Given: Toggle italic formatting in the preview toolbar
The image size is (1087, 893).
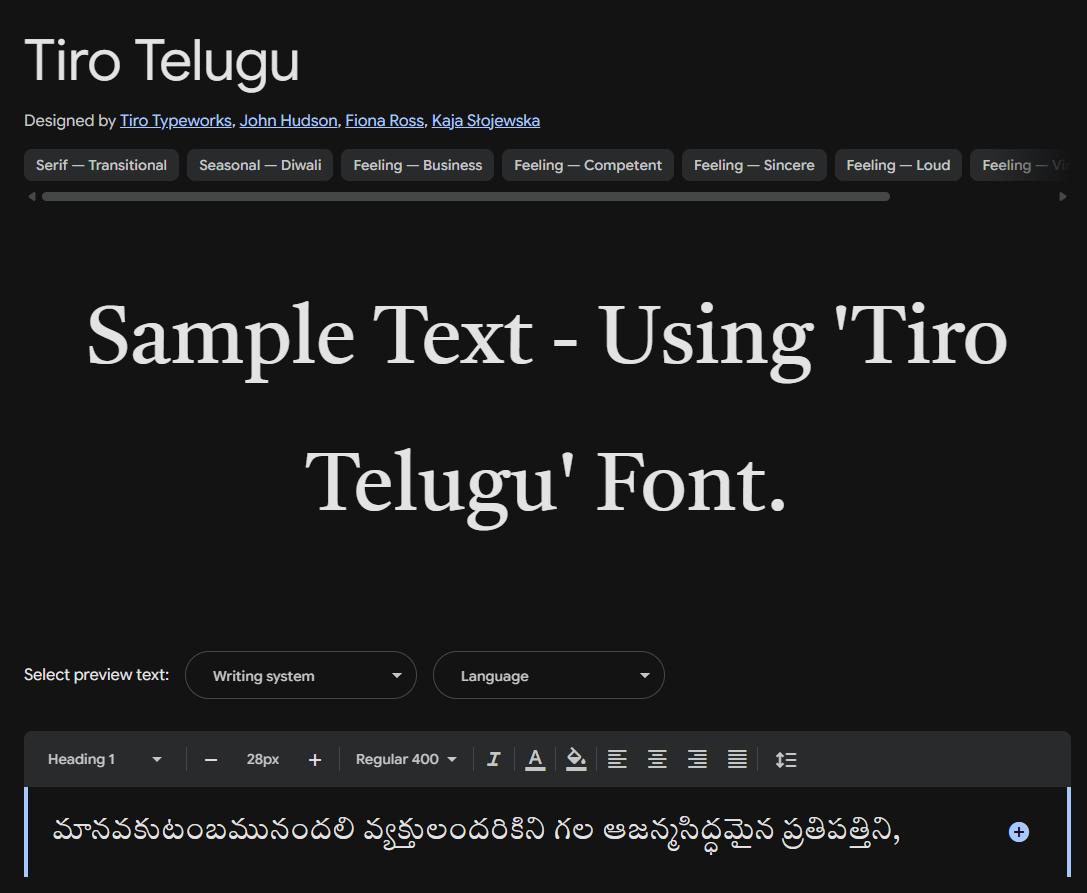Looking at the screenshot, I should (494, 759).
